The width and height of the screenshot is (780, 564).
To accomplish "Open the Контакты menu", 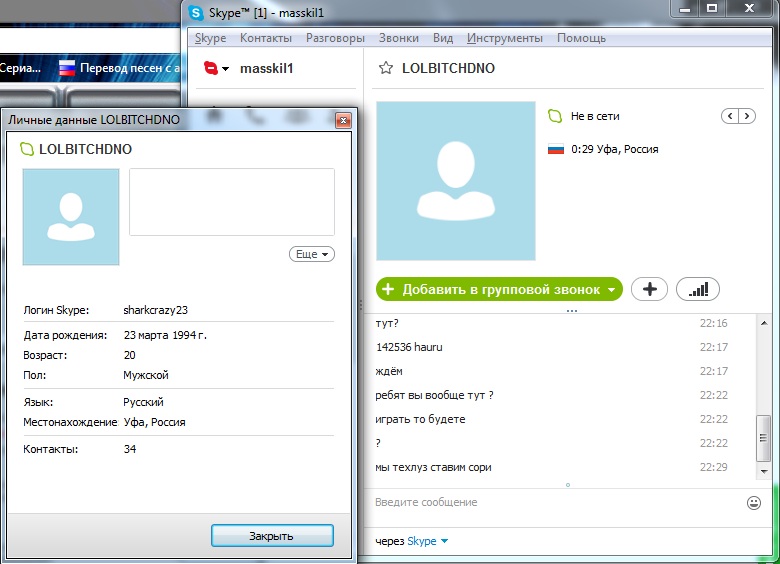I will [266, 38].
